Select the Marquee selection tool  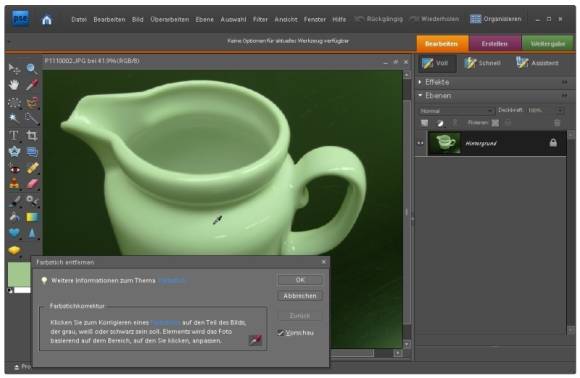click(14, 102)
